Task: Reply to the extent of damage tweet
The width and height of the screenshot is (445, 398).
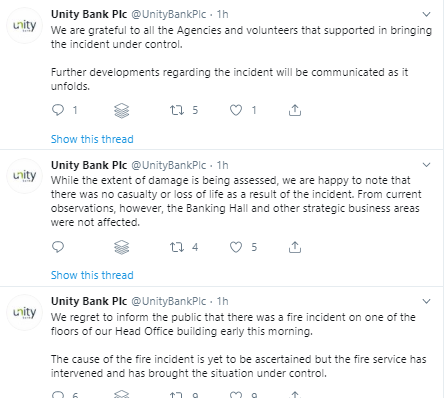Action: click(58, 247)
